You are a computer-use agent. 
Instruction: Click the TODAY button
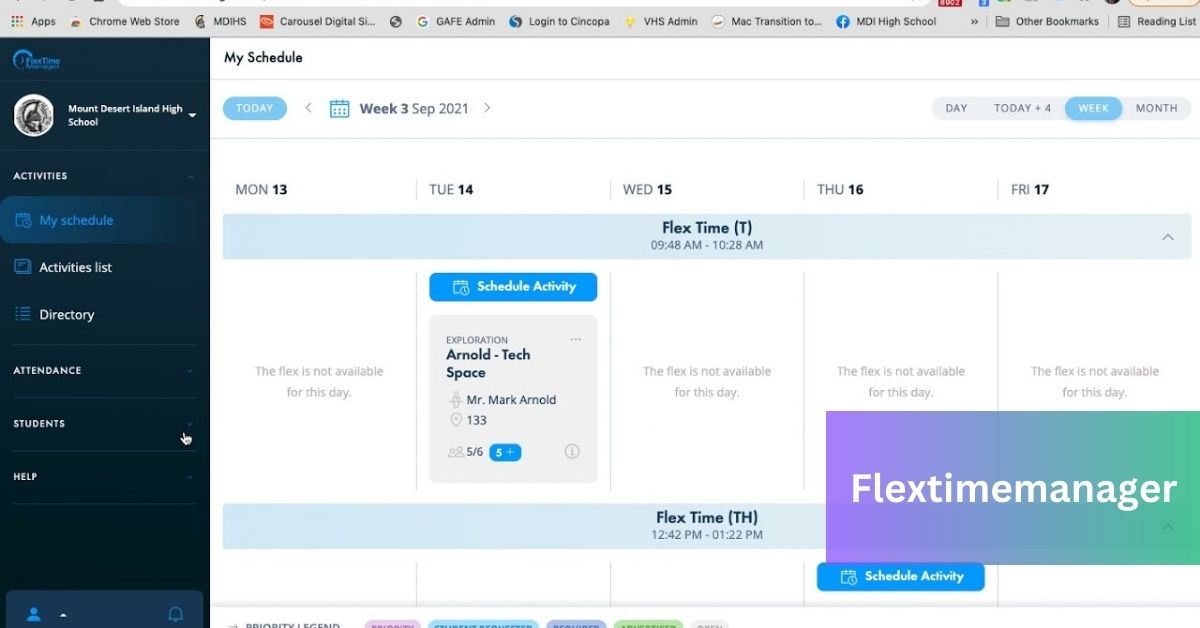pyautogui.click(x=254, y=108)
